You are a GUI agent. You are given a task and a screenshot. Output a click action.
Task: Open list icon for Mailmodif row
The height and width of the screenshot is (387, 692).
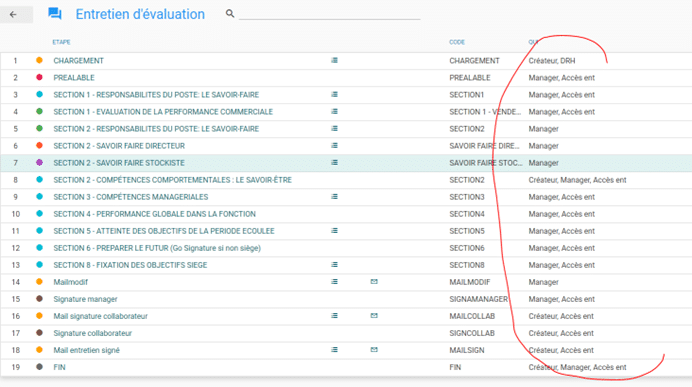click(335, 282)
